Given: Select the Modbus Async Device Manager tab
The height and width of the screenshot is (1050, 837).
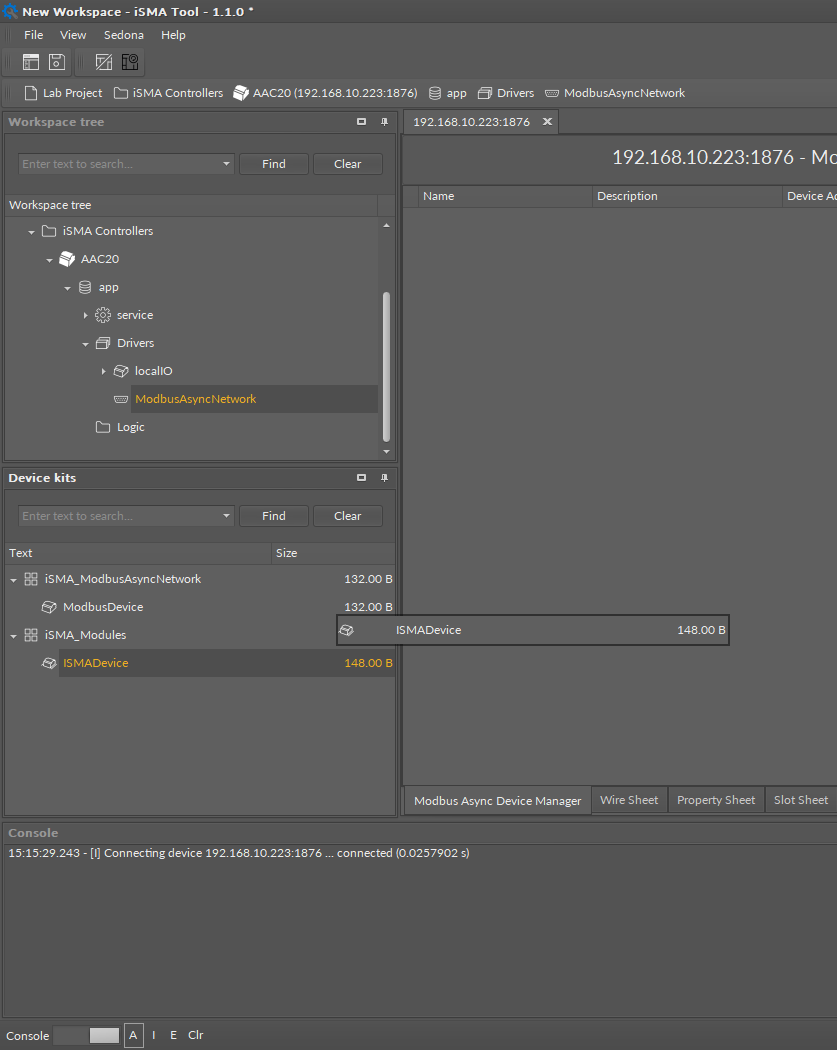Looking at the screenshot, I should coord(498,801).
